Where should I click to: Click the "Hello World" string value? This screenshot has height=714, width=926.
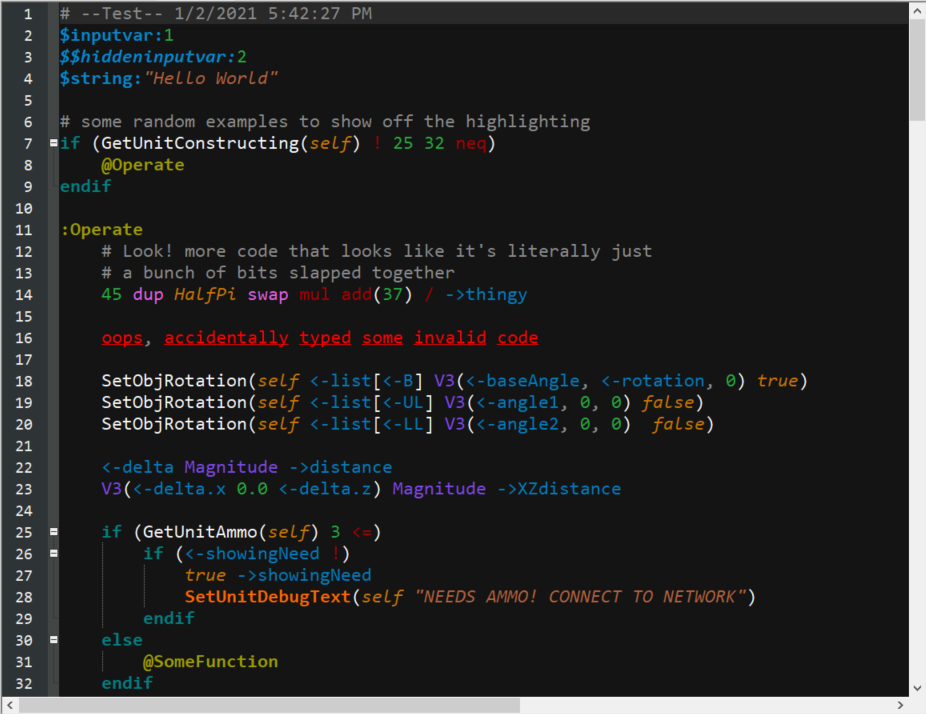coord(211,78)
